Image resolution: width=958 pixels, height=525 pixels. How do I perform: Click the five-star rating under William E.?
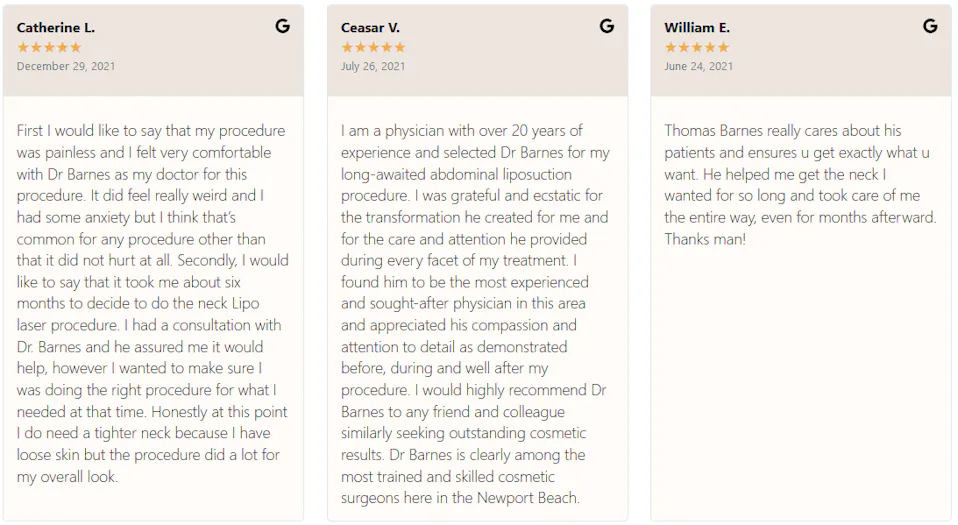point(697,47)
